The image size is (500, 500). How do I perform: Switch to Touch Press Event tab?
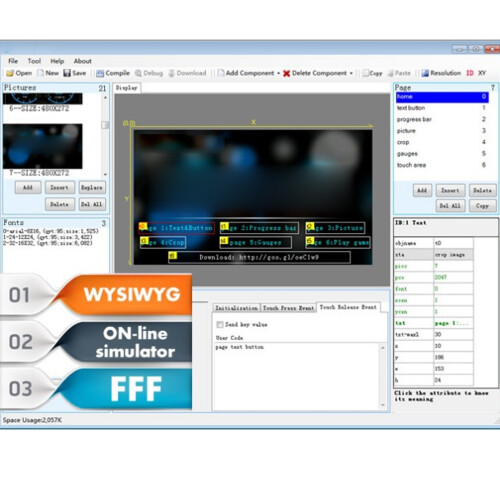click(288, 308)
